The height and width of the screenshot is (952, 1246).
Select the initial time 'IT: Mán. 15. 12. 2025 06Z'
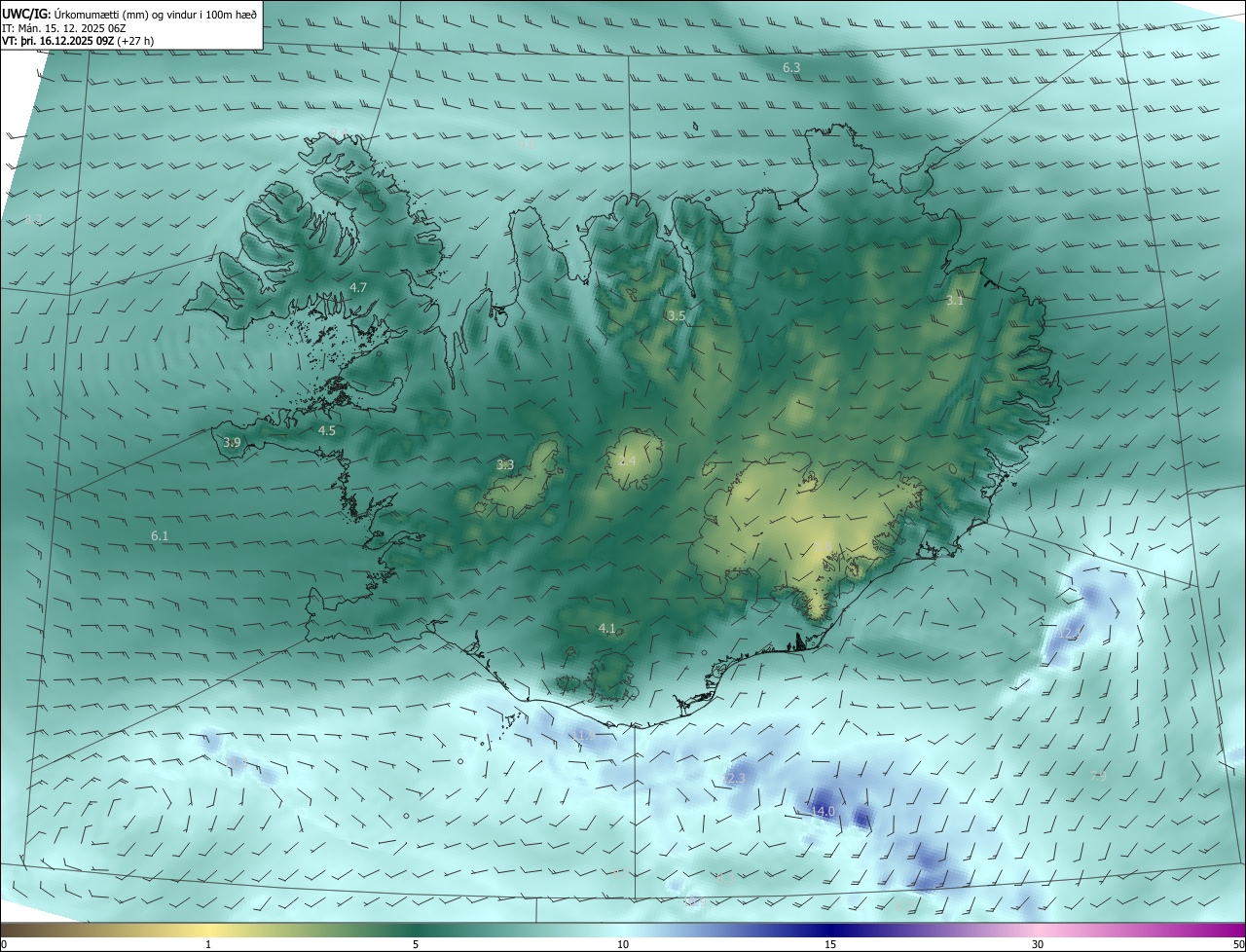(63, 27)
